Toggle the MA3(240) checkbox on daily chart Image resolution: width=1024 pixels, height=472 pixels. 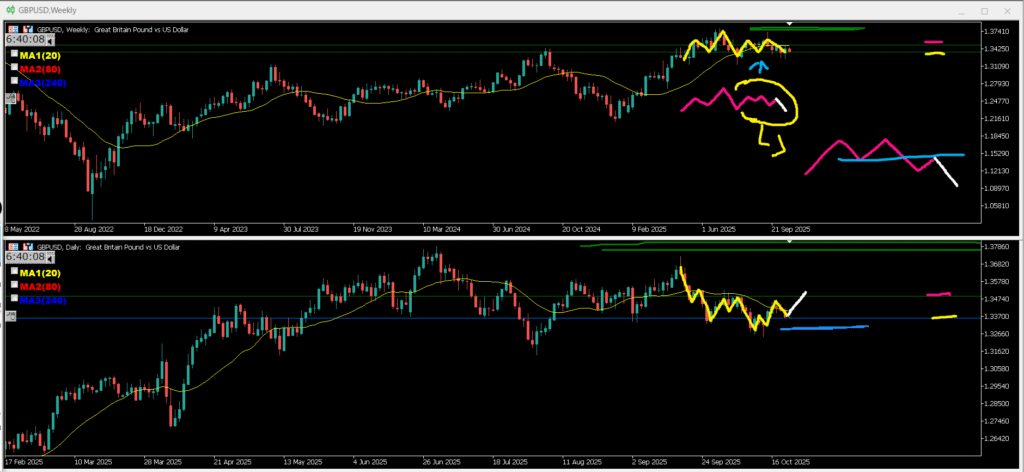pos(15,299)
